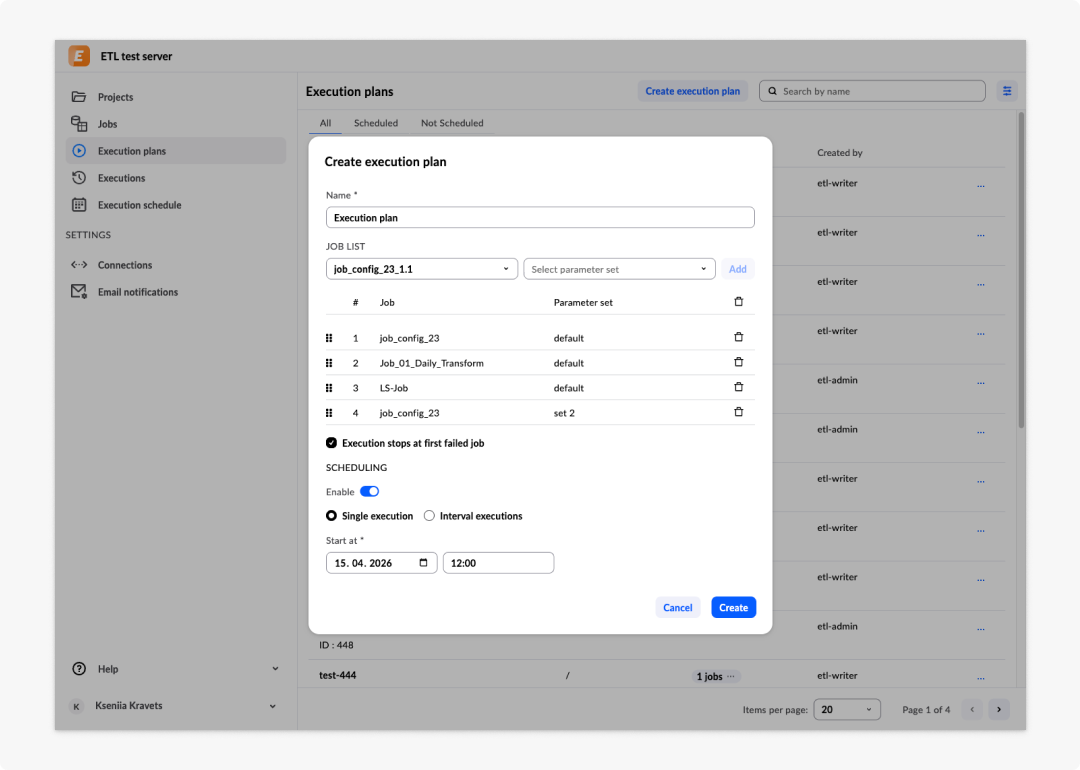Select Interval executions radio option
This screenshot has width=1080, height=770.
429,516
